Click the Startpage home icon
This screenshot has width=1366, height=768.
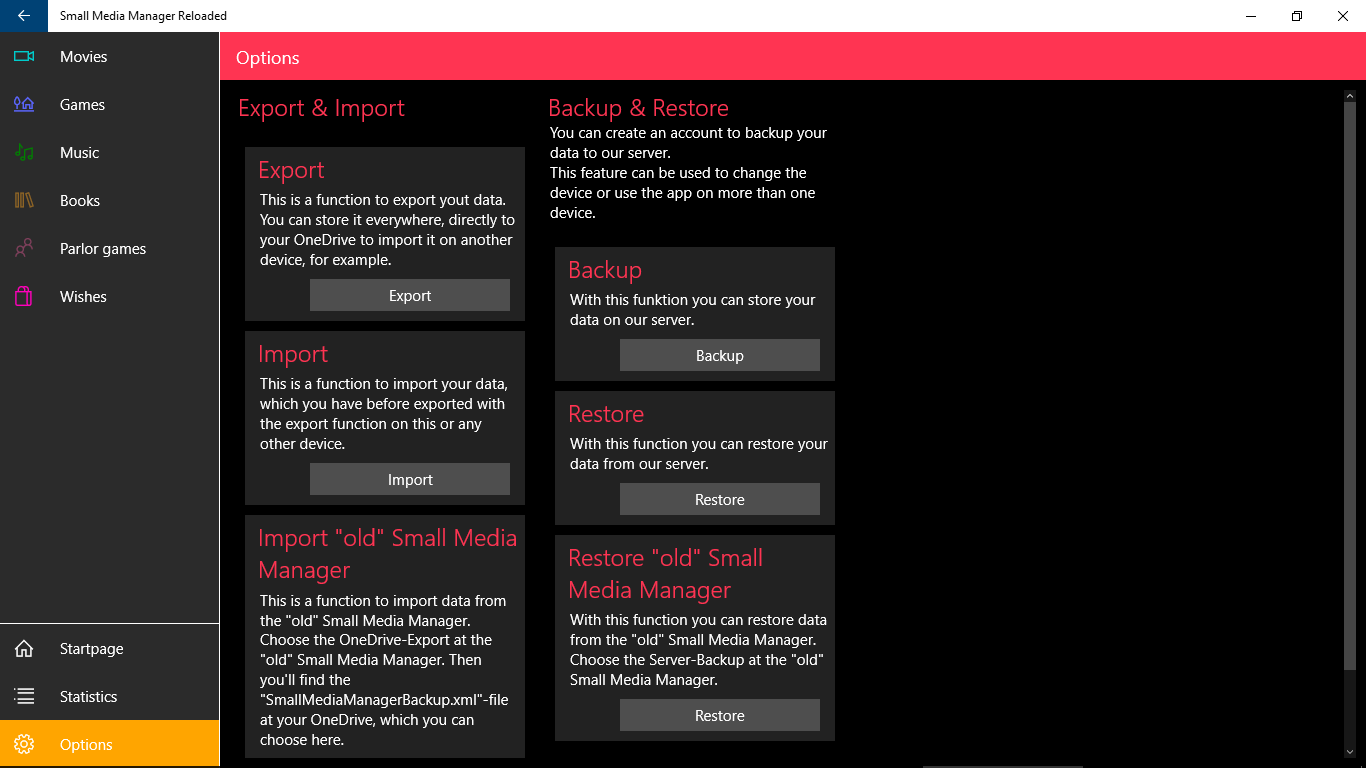coord(24,648)
